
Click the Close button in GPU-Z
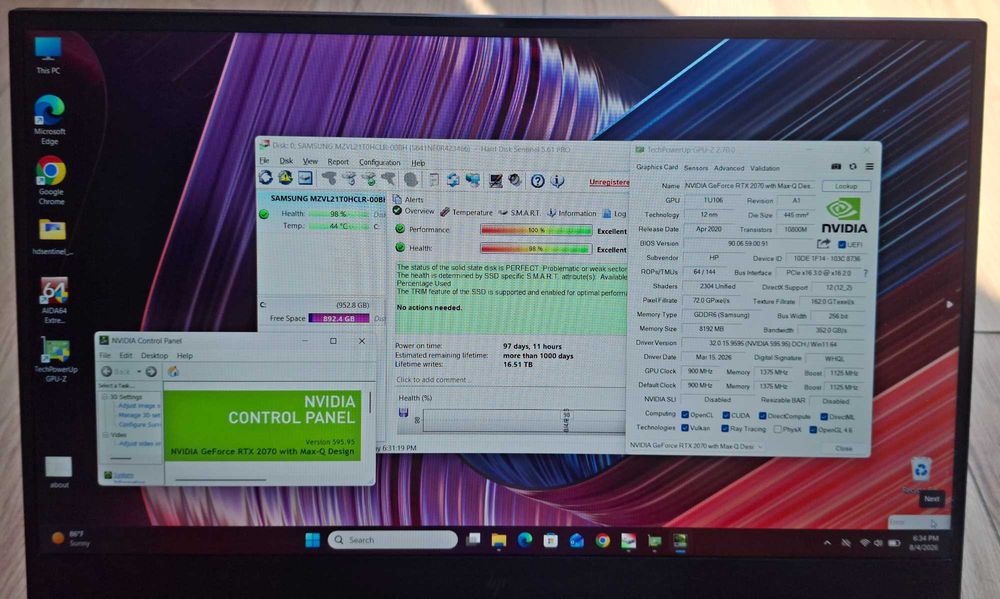coord(844,448)
